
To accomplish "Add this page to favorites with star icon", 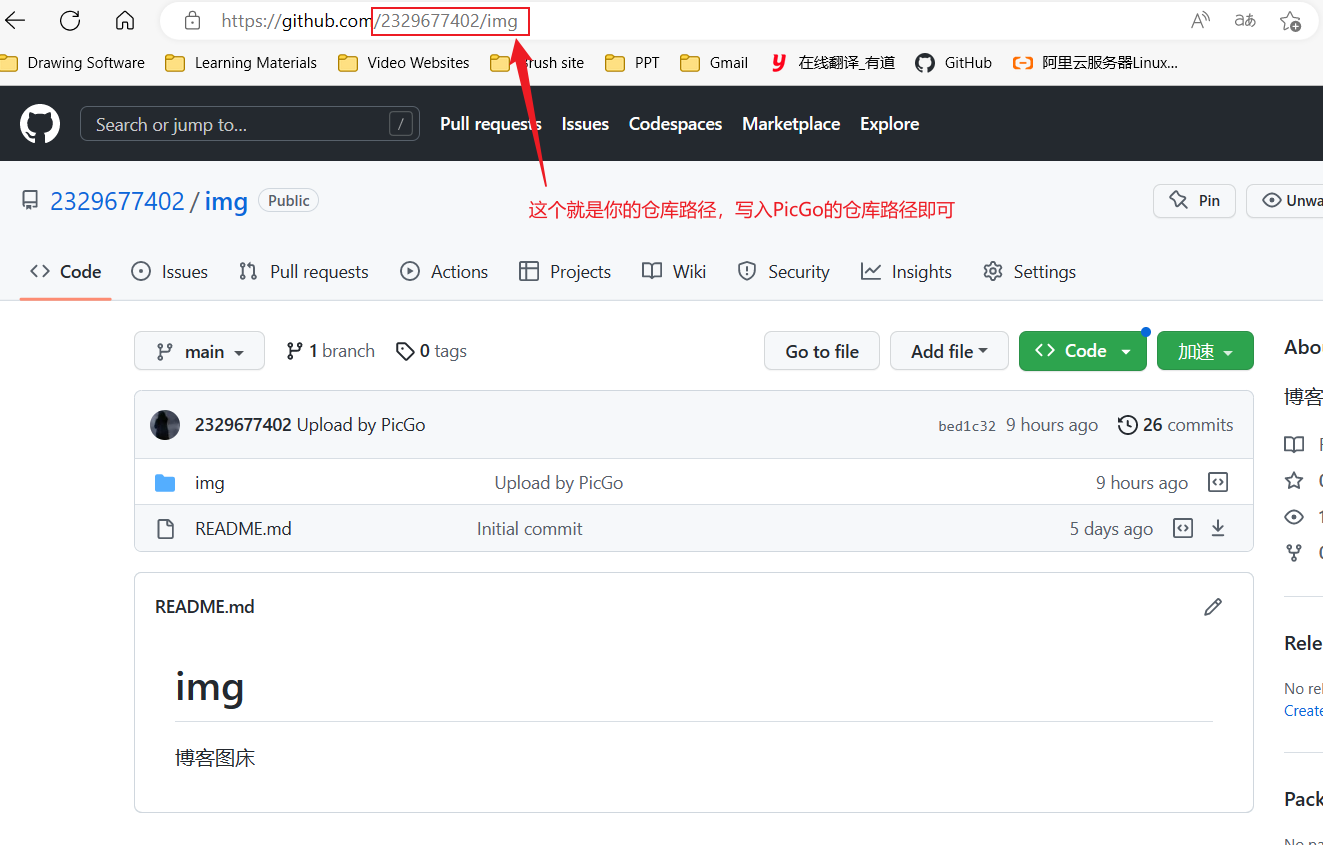I will [x=1290, y=20].
